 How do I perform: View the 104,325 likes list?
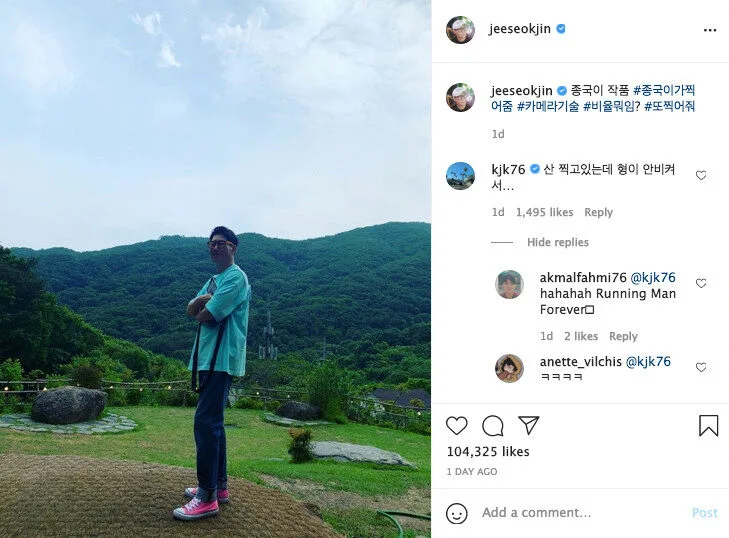click(488, 452)
